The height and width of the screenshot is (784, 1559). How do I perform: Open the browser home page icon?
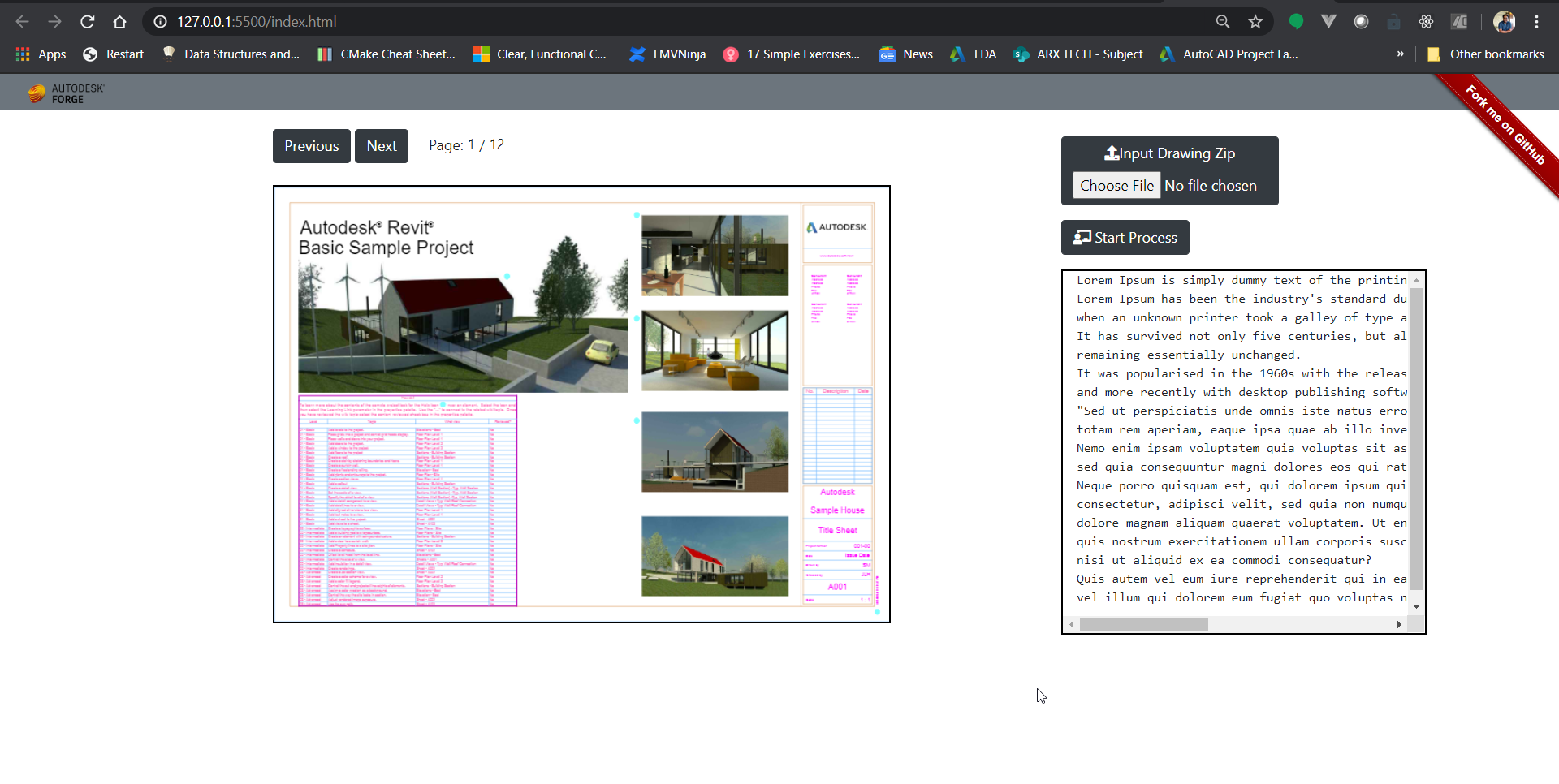point(119,22)
